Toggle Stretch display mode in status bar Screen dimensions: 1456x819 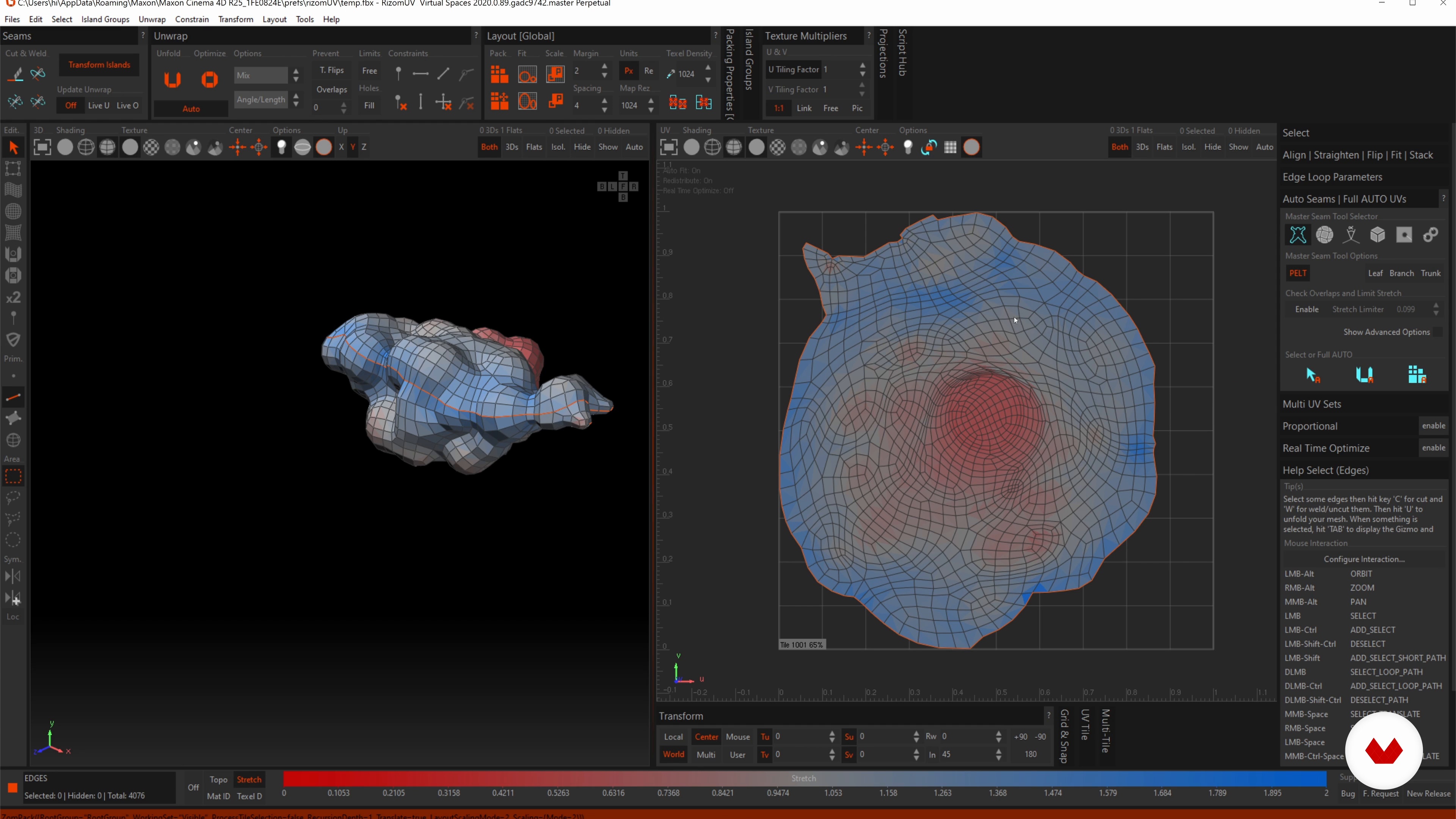pyautogui.click(x=249, y=780)
